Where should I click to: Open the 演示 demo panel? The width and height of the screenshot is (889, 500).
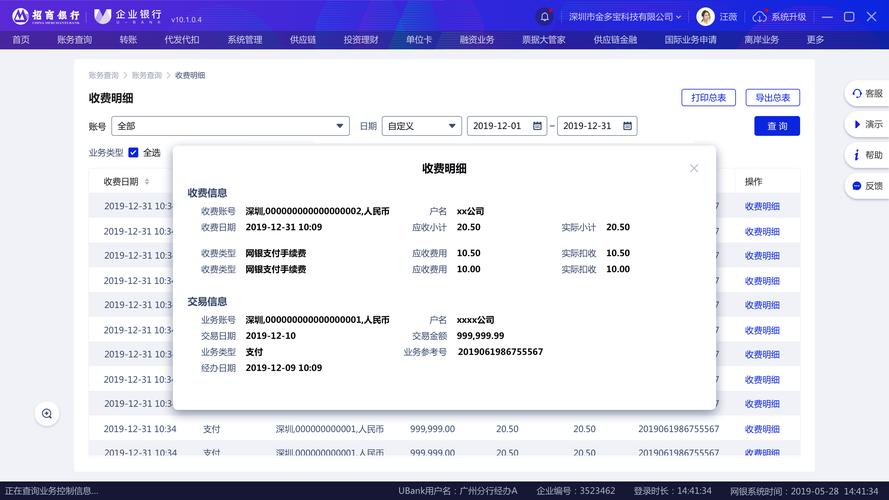867,124
